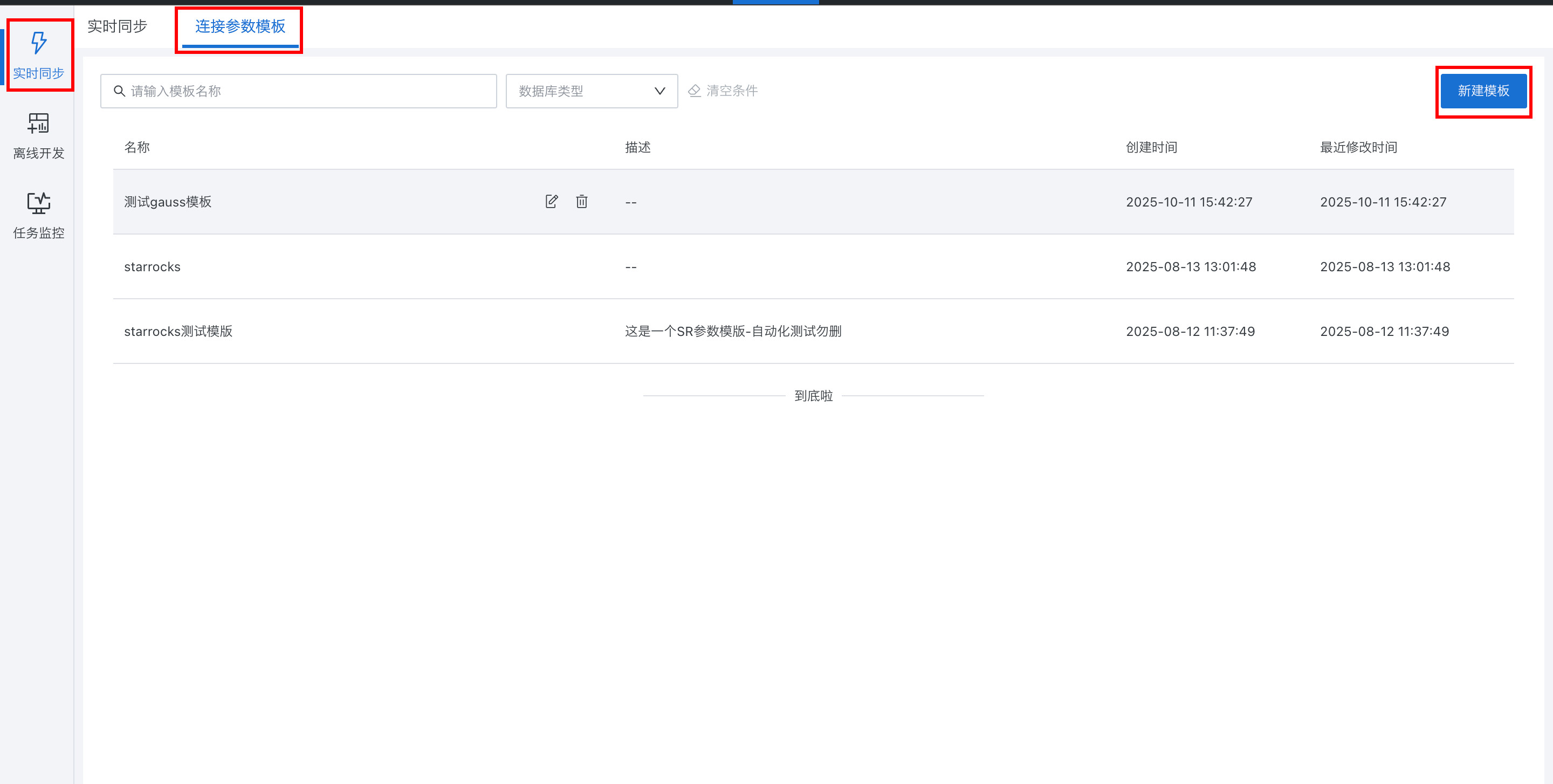This screenshot has width=1553, height=784.
Task: Edit the 测试gauss模板 row with pencil icon
Action: point(551,201)
